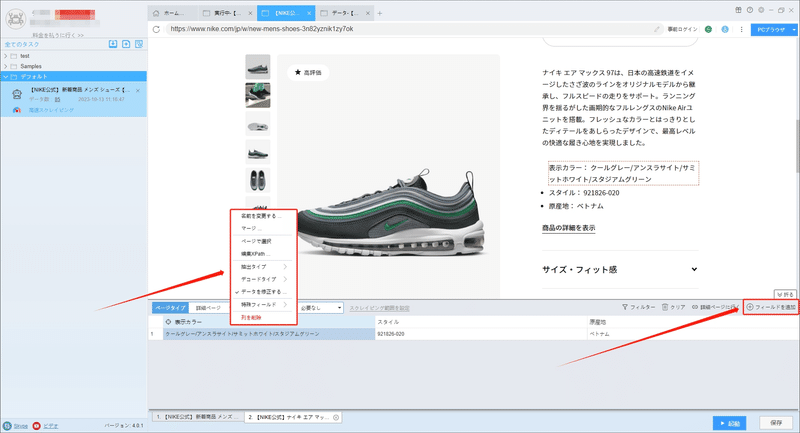Click the Skype icon in the status bar
The width and height of the screenshot is (800, 433).
pos(7,426)
